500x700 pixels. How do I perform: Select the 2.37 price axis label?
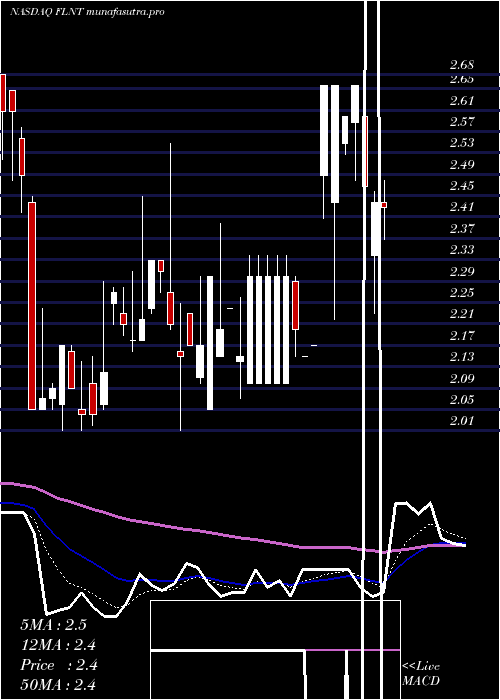(462, 229)
